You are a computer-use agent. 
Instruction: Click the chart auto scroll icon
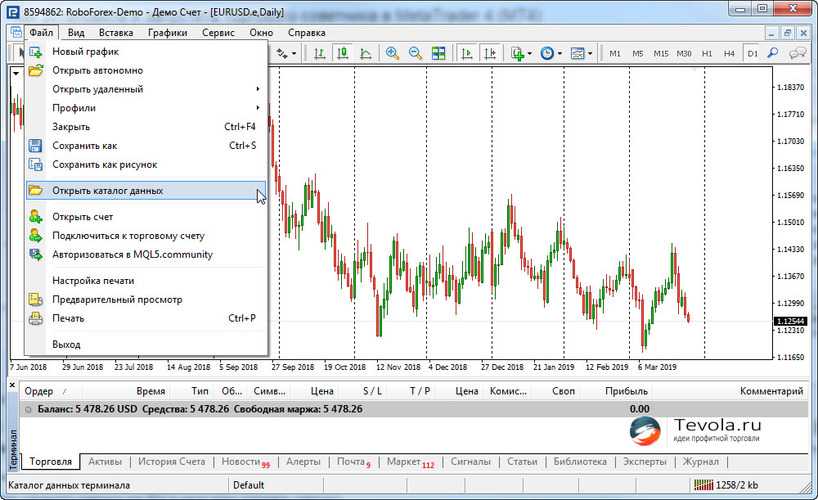466,53
